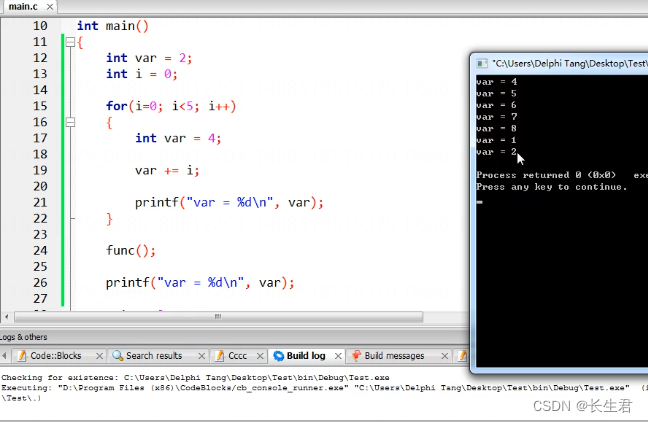Image resolution: width=648 pixels, height=422 pixels.
Task: Click the printf call on line 26
Action: 200,283
